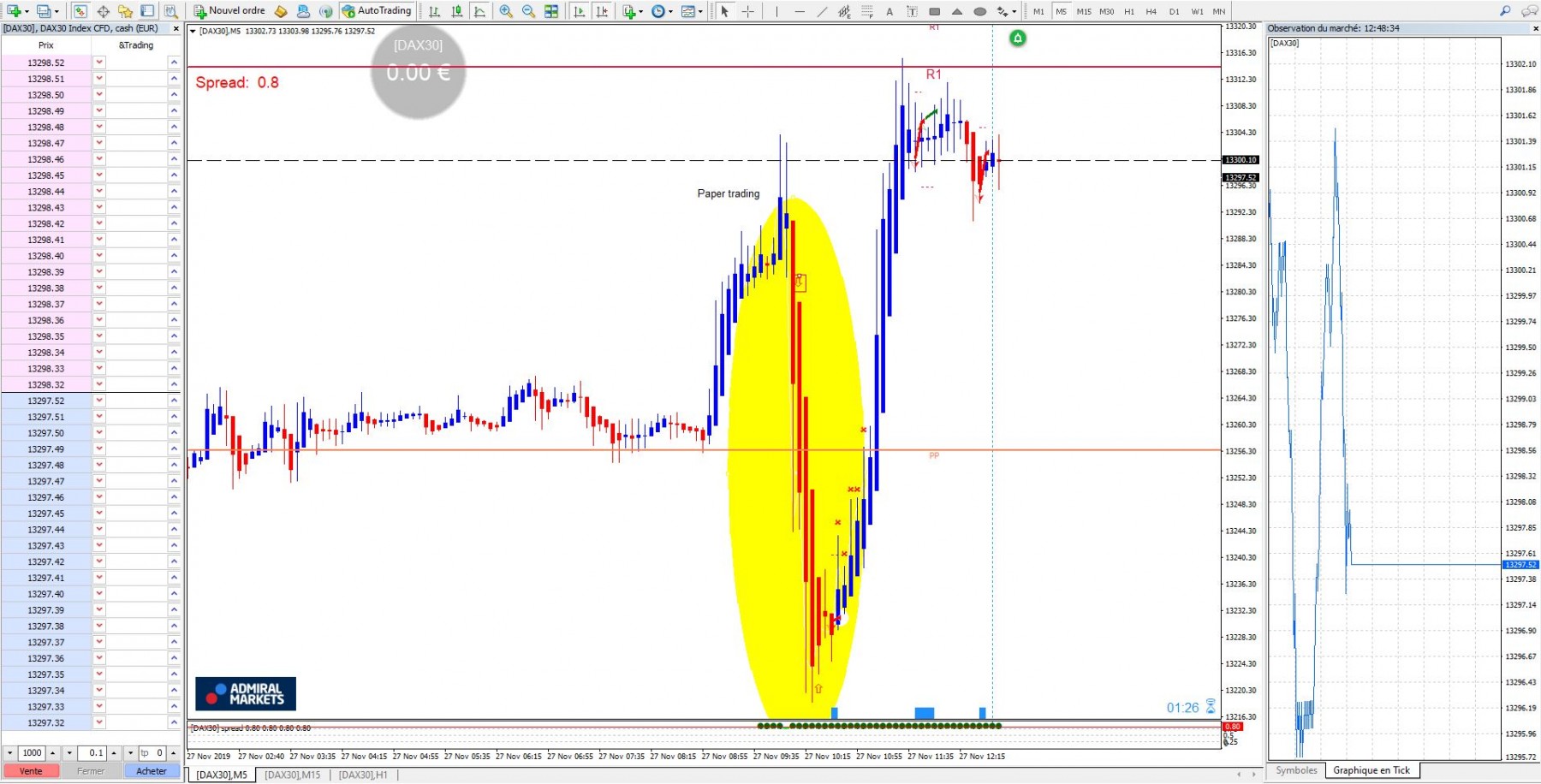
Task: Switch timeframe to M30
Action: tap(1107, 11)
